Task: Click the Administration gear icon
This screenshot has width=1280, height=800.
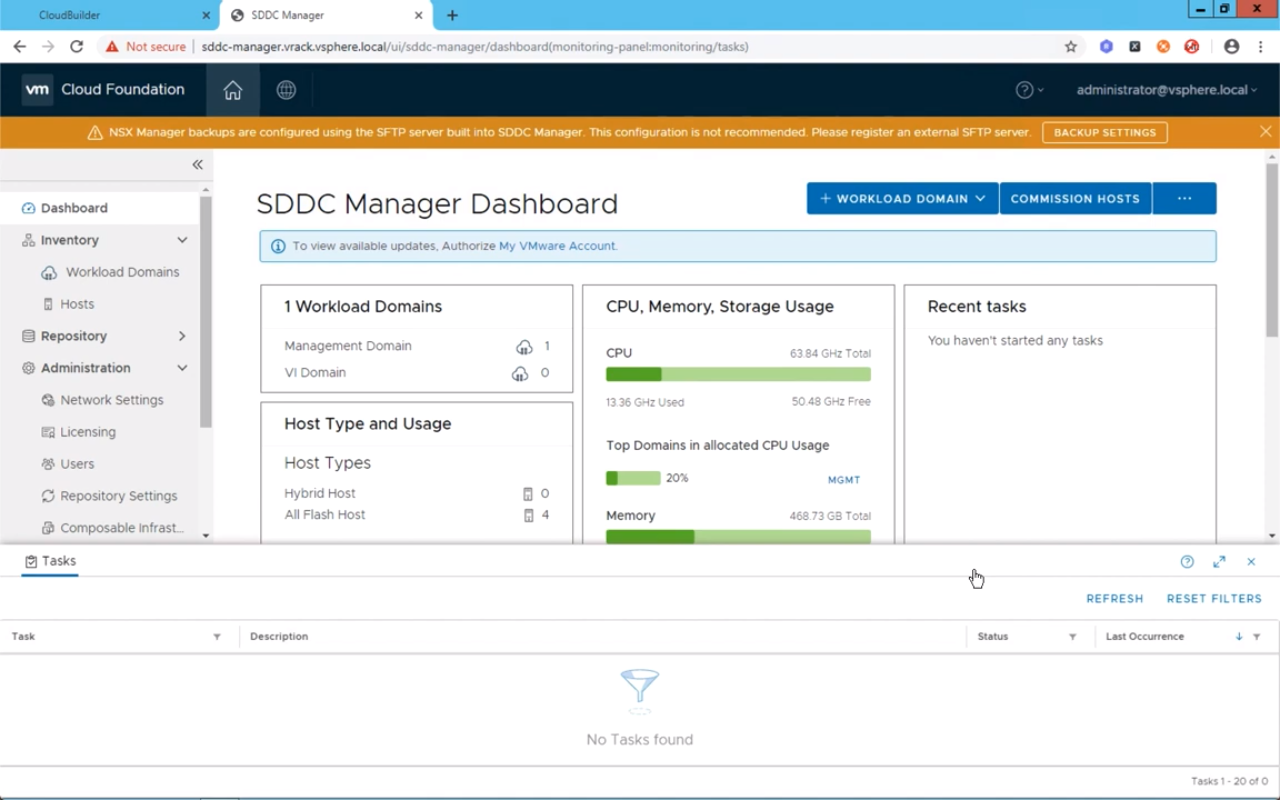Action: [x=28, y=368]
